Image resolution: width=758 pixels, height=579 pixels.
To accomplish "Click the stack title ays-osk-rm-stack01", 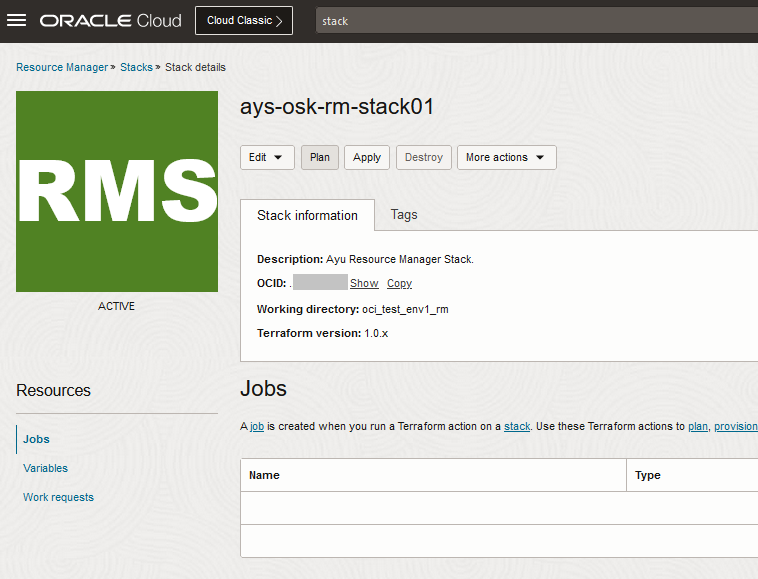I will [337, 107].
